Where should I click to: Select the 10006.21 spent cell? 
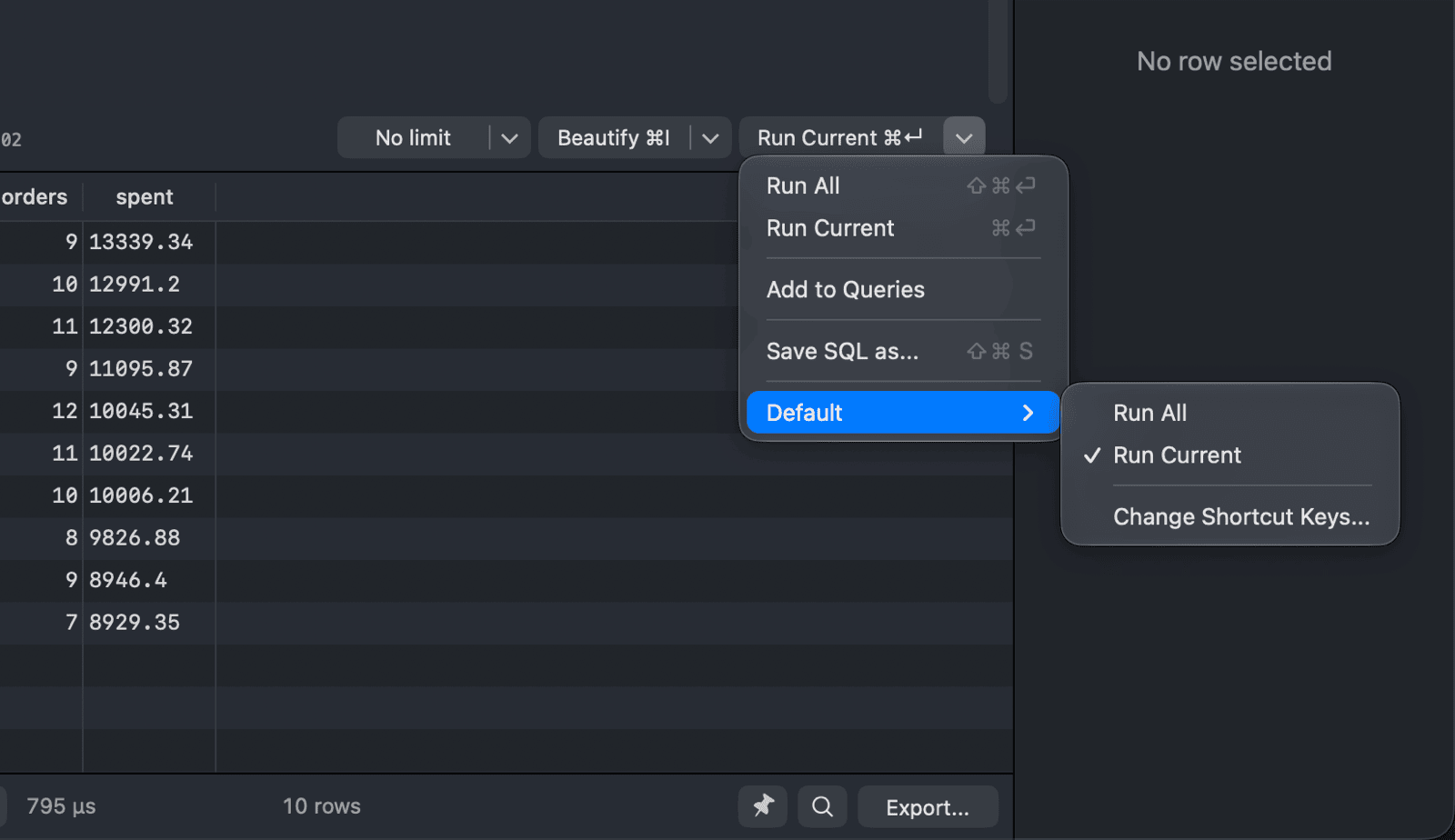[x=149, y=495]
